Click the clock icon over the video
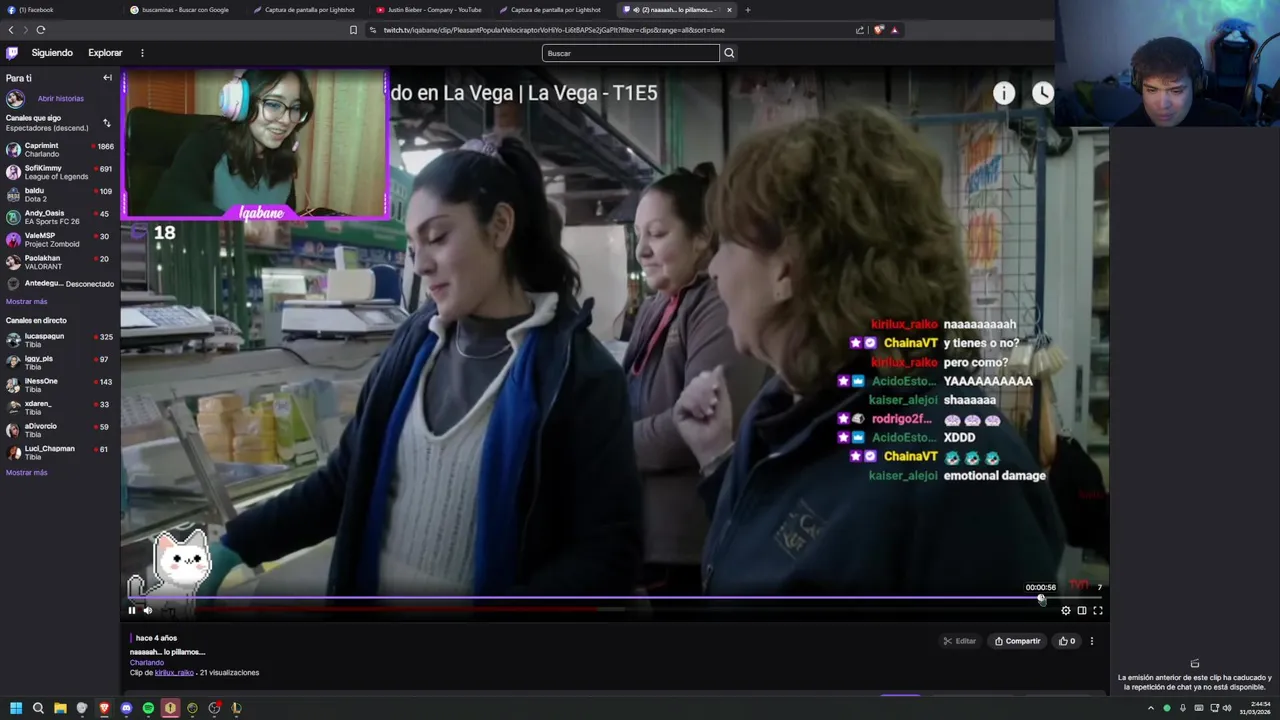Viewport: 1280px width, 720px height. 1043,93
